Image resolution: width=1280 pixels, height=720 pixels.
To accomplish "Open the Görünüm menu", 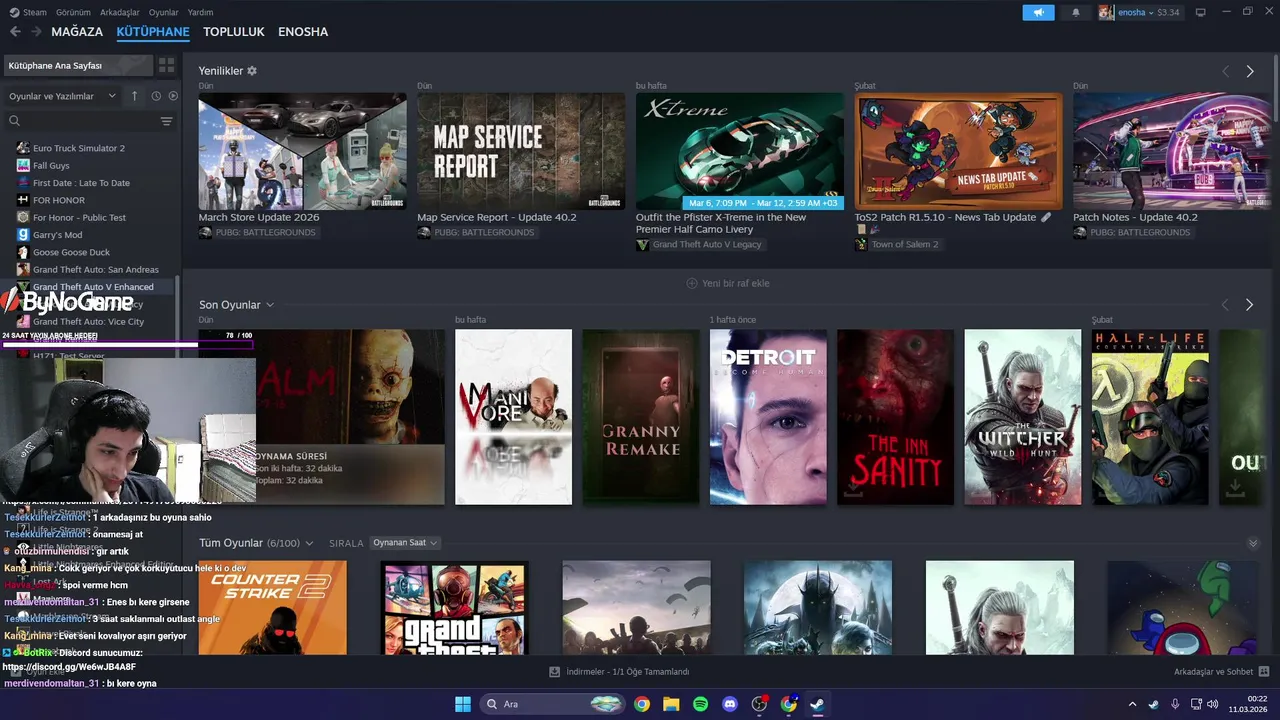I will click(73, 12).
